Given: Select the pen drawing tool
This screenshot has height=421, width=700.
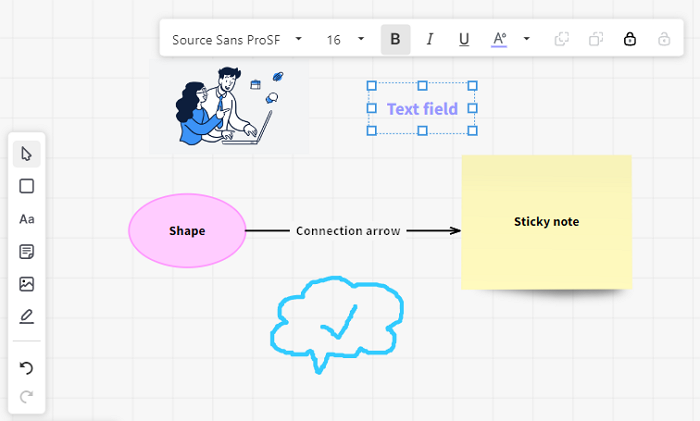Looking at the screenshot, I should click(x=26, y=317).
